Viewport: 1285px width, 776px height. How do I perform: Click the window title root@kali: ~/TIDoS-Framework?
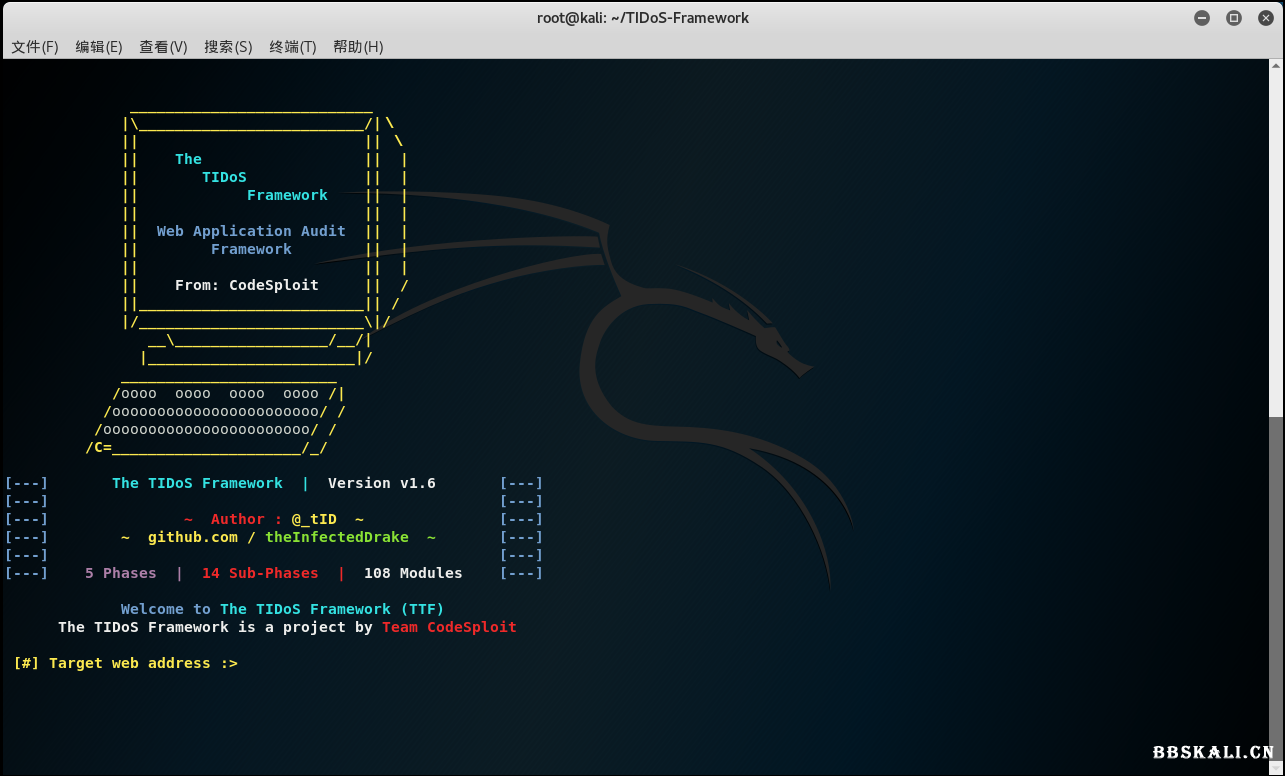coord(643,17)
